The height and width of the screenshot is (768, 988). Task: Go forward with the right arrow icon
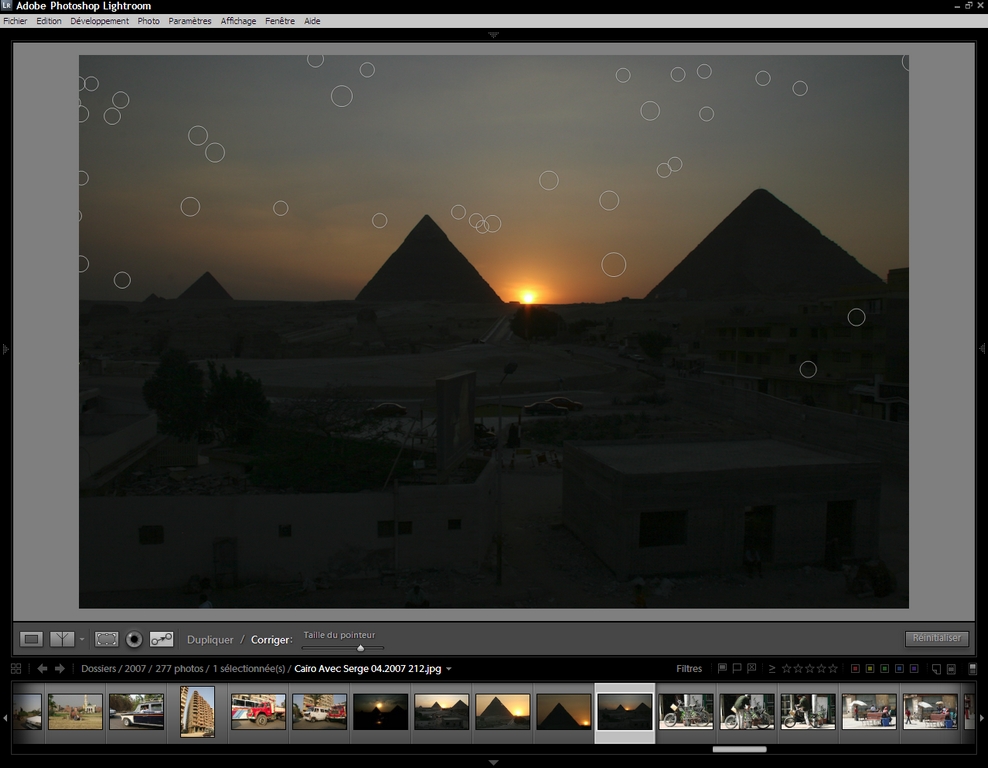pyautogui.click(x=60, y=668)
